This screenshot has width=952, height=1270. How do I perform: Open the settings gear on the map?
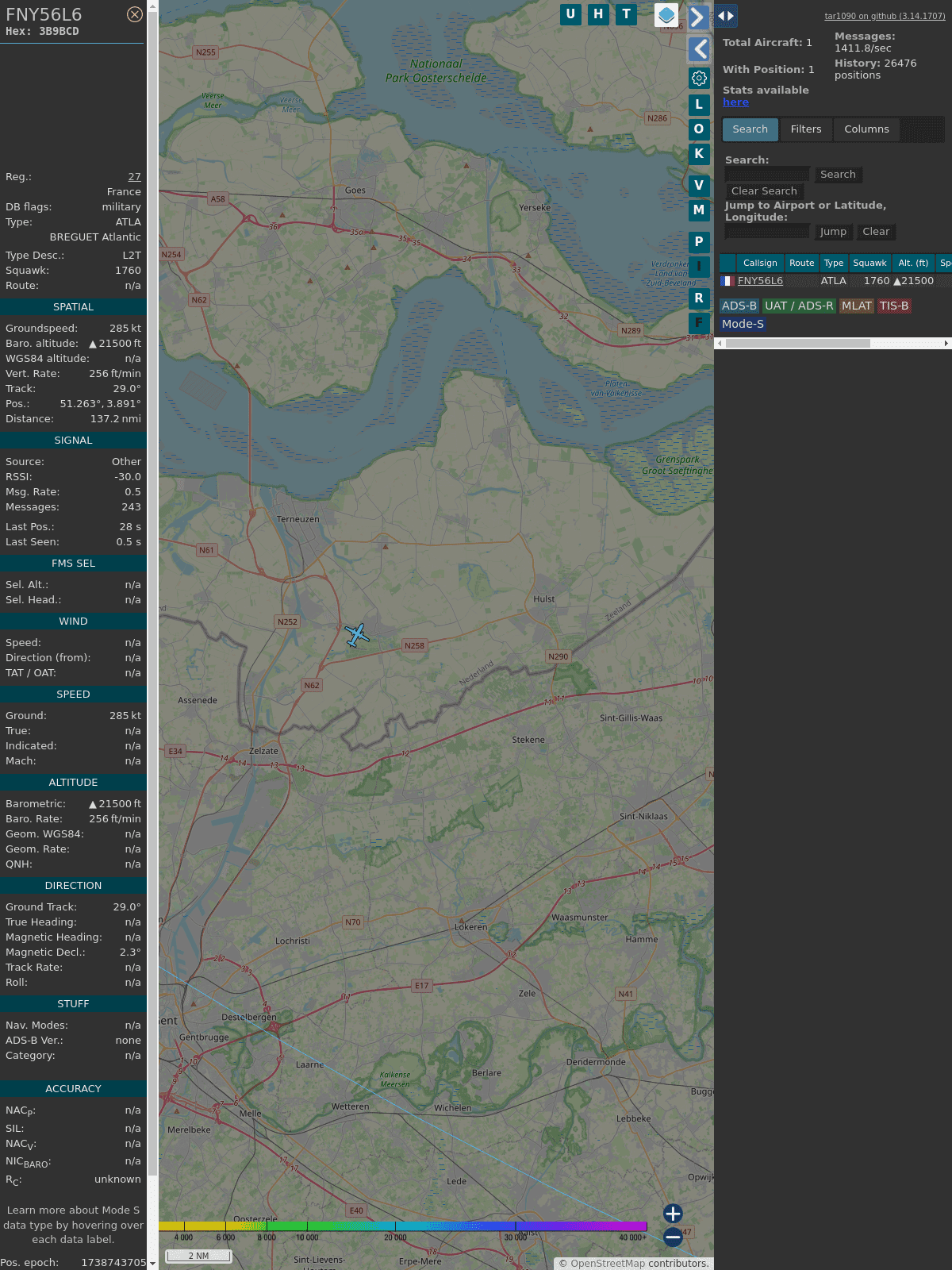pyautogui.click(x=699, y=78)
